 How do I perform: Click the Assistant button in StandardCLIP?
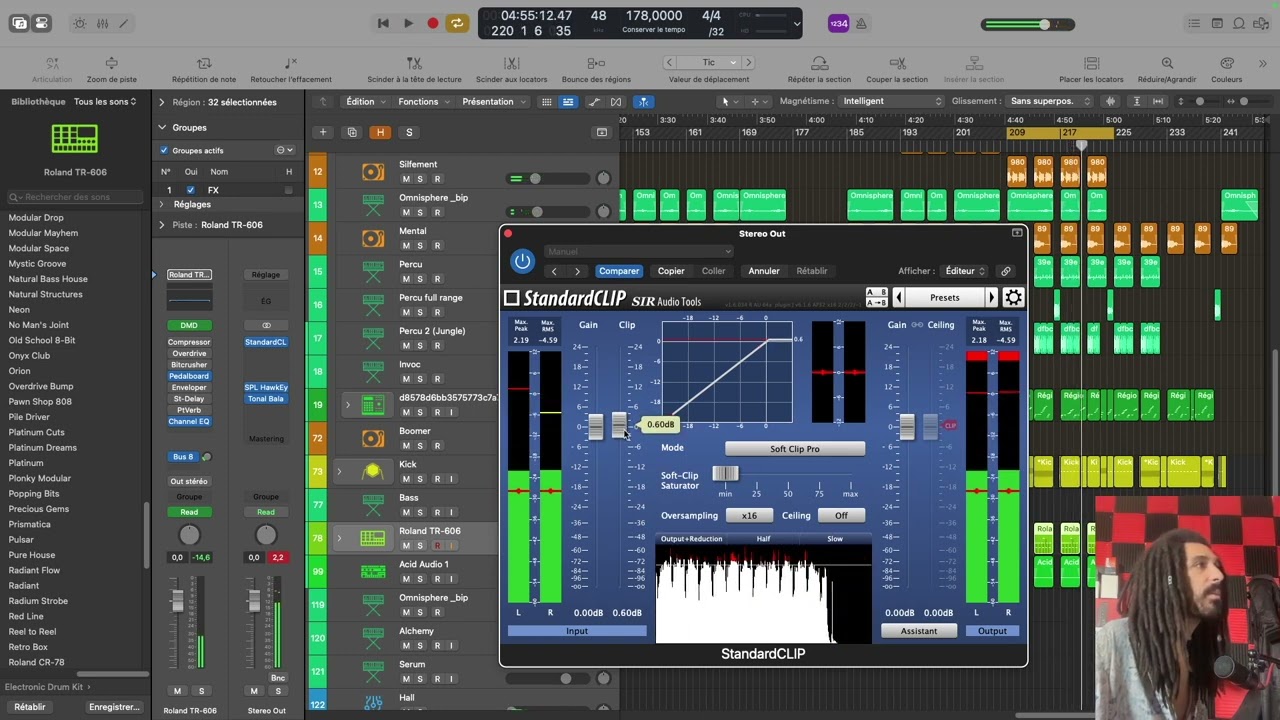919,631
